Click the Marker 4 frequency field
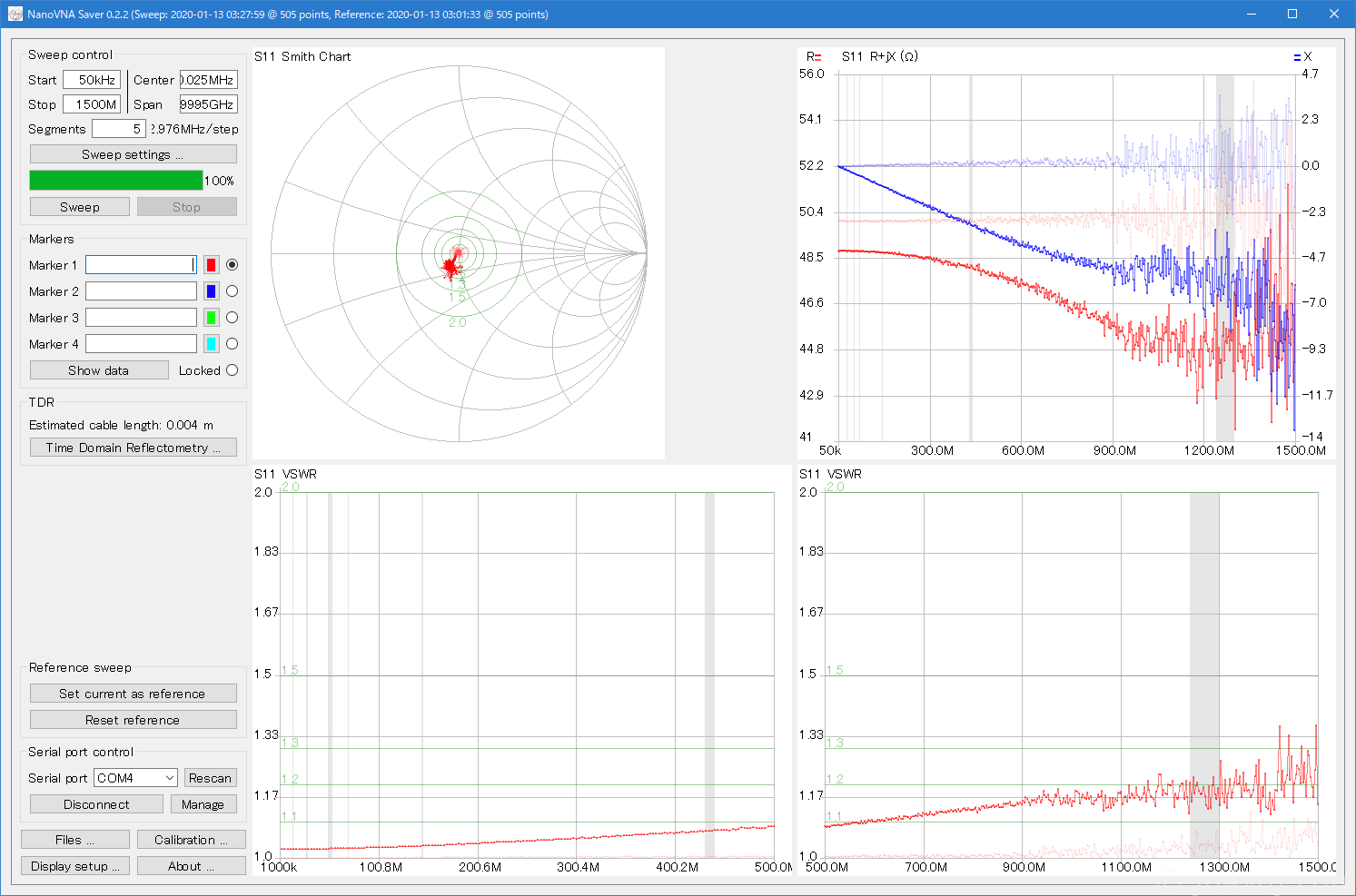This screenshot has width=1356, height=896. (141, 344)
